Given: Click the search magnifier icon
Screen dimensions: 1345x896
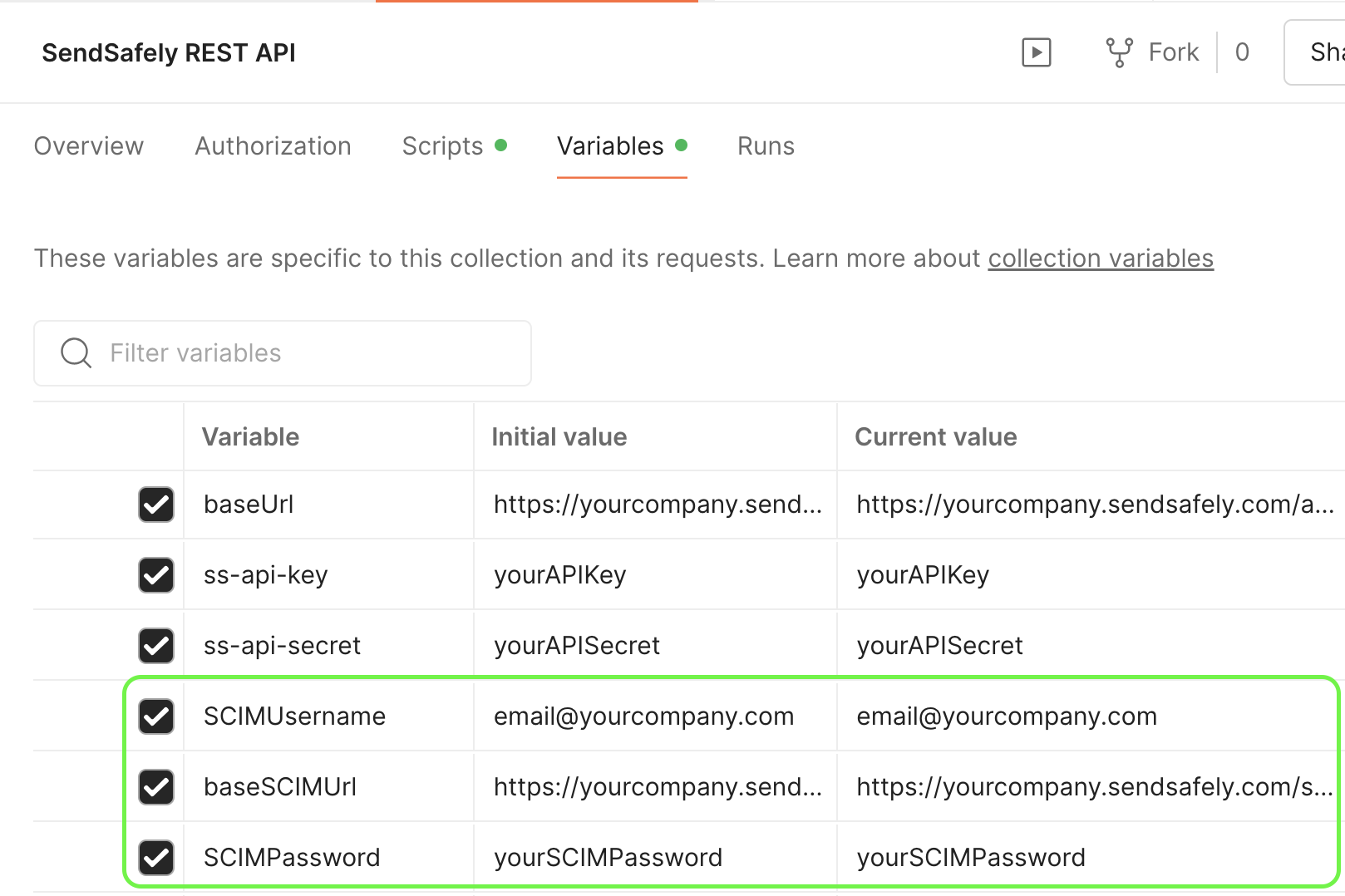Looking at the screenshot, I should tap(76, 352).
